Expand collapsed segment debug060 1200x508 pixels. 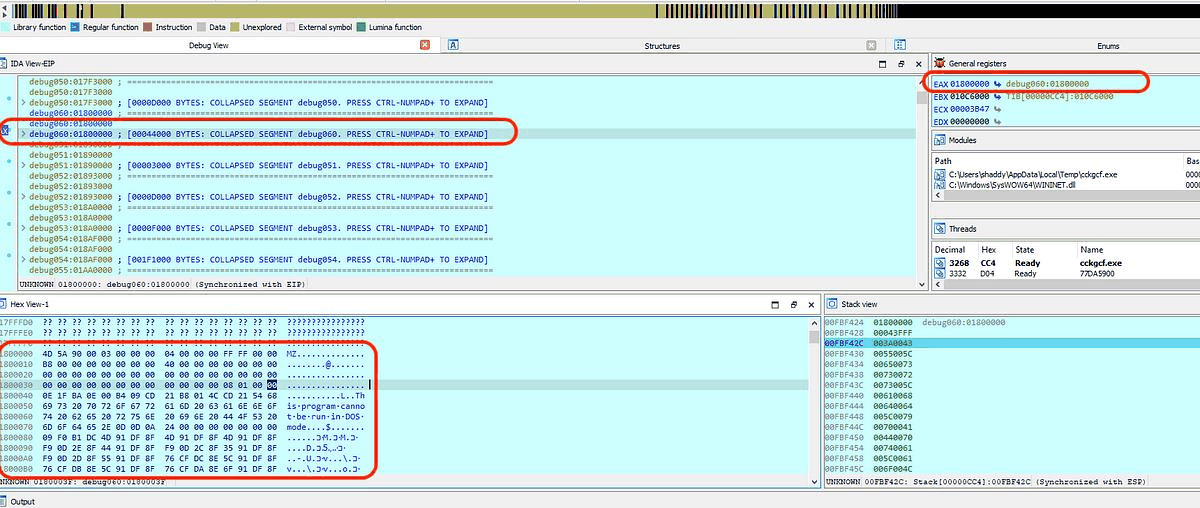(24, 134)
